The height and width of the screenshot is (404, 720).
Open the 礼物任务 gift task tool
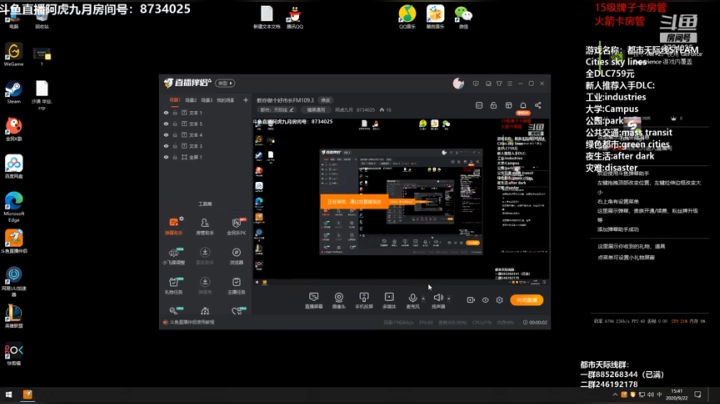[174, 285]
